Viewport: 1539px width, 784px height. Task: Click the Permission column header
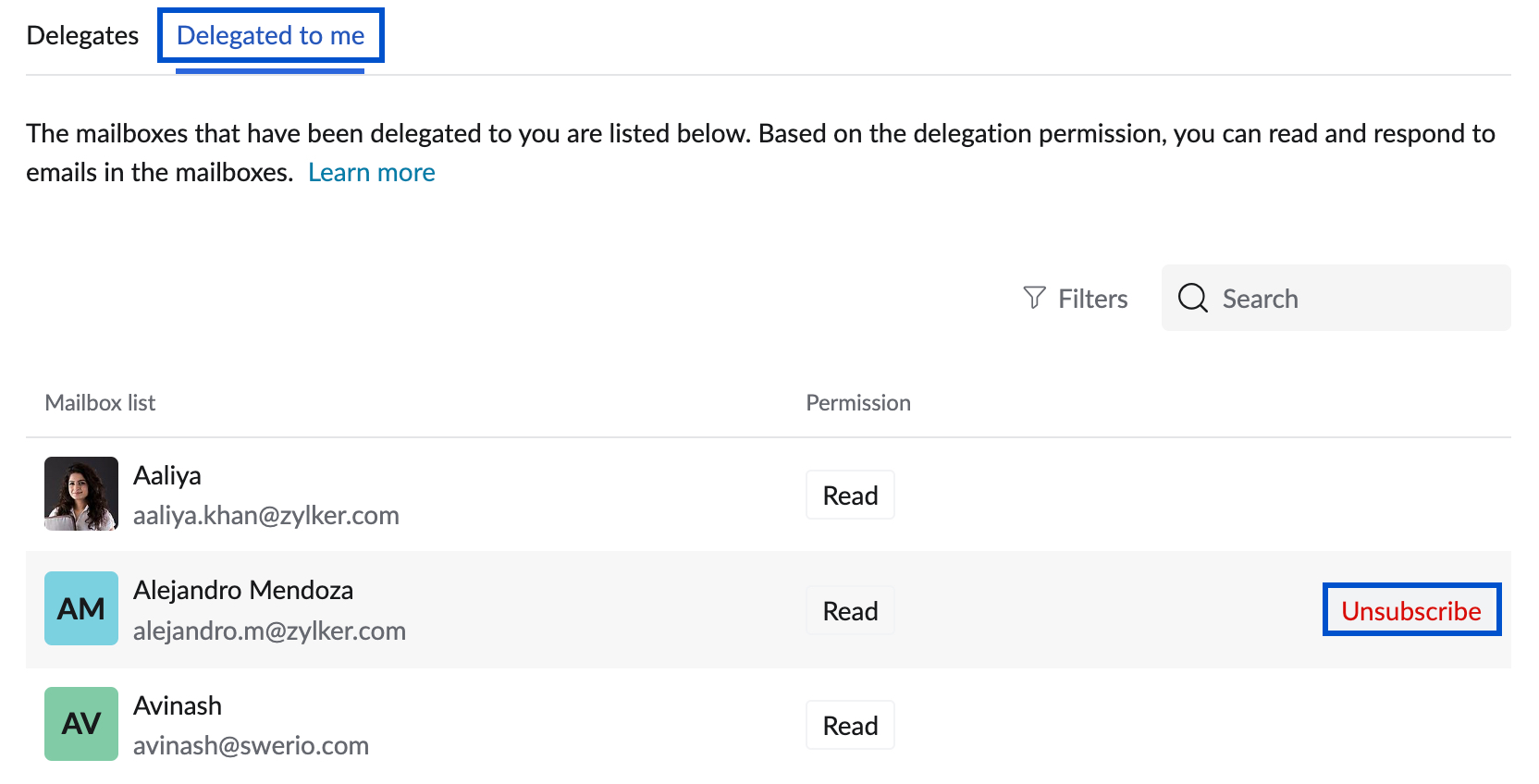(x=857, y=403)
